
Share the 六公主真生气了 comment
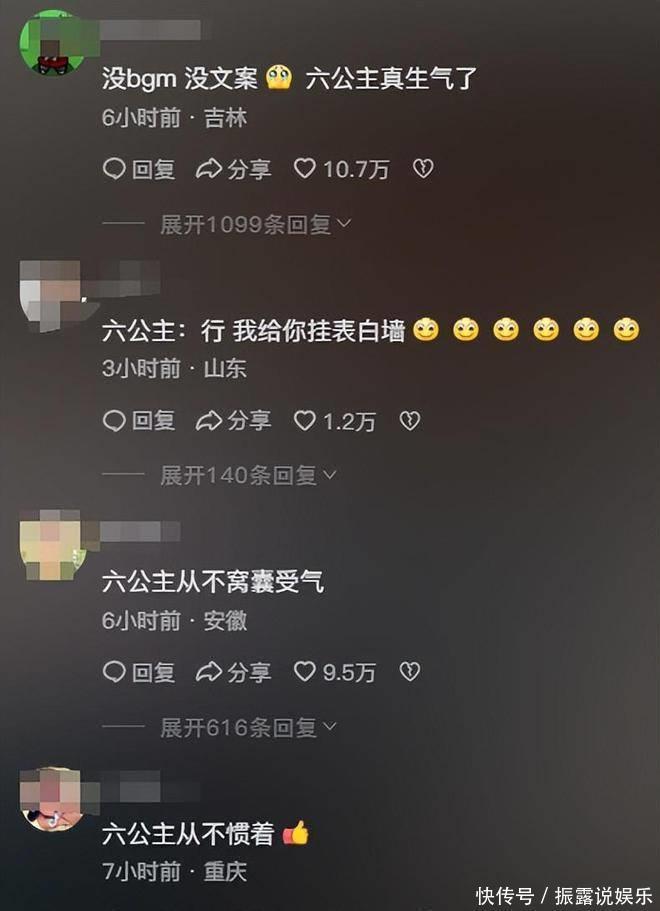coord(234,169)
